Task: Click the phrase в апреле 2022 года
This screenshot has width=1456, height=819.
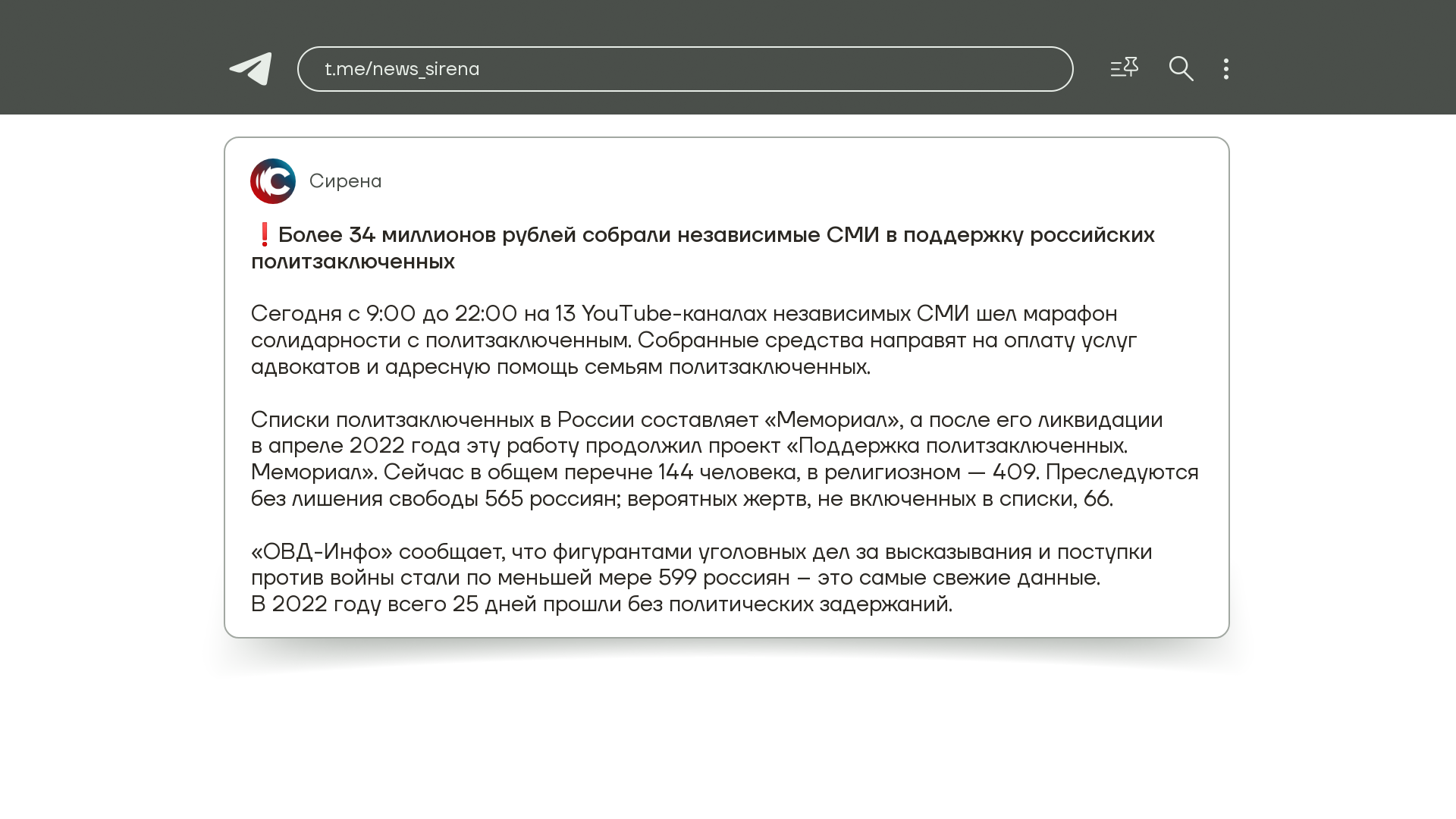Action: [354, 446]
